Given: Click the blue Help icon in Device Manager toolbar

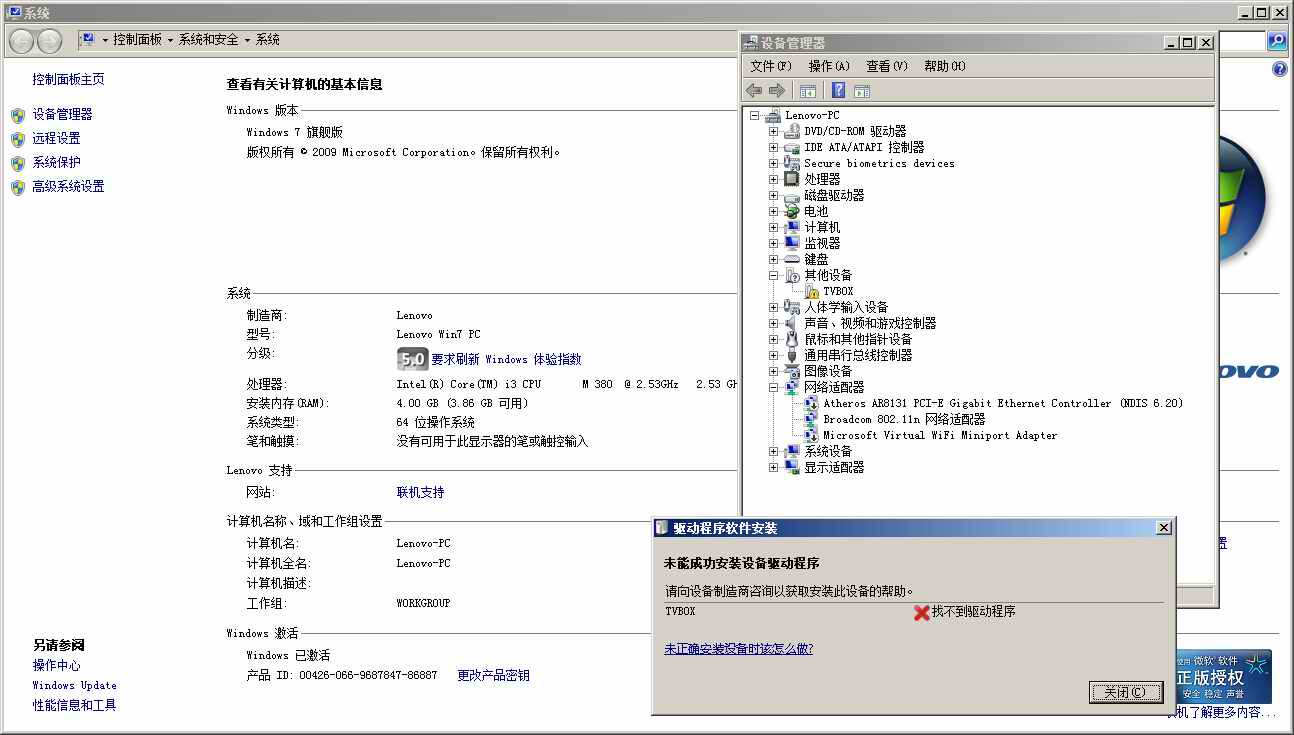Looking at the screenshot, I should click(x=838, y=91).
